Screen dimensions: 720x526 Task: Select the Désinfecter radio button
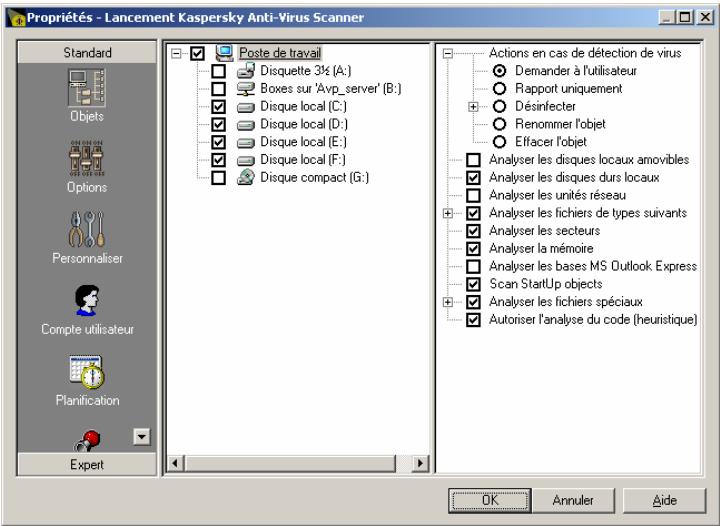(x=499, y=106)
